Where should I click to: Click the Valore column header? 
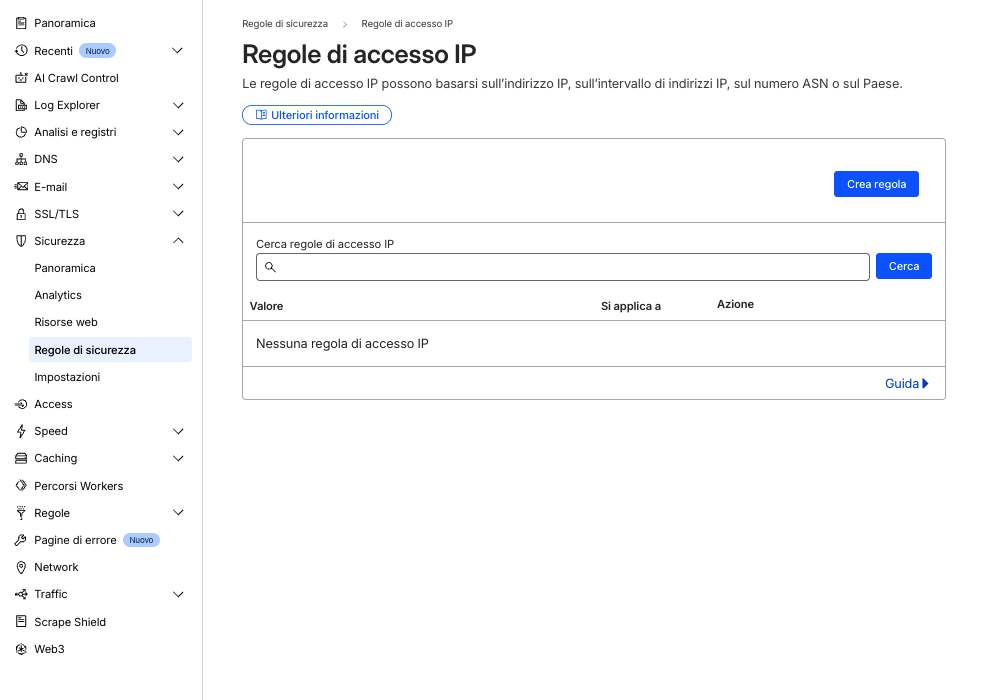coord(267,306)
